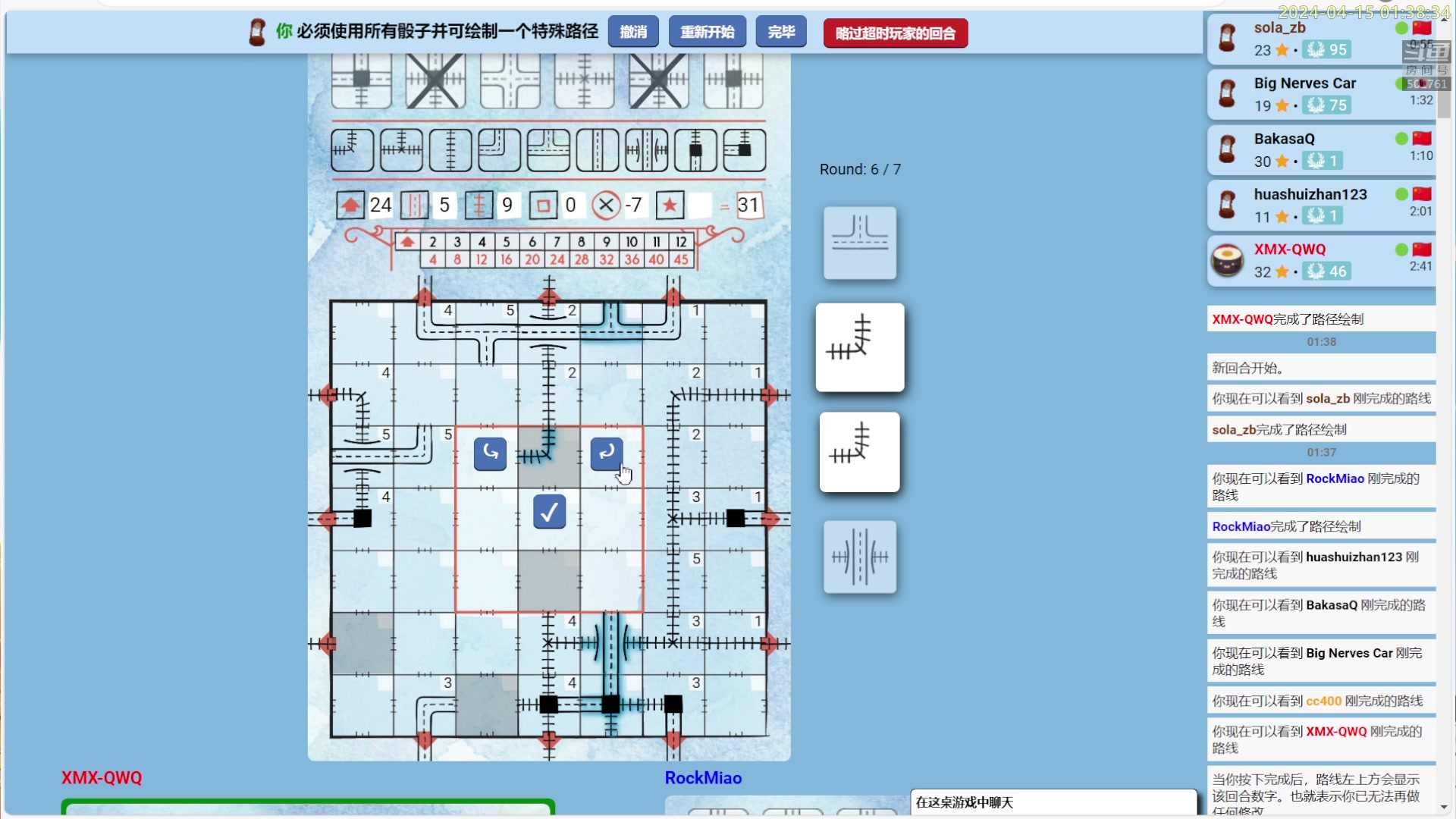Select the highway T-junction die tile
This screenshot has height=819, width=1456.
(x=860, y=243)
